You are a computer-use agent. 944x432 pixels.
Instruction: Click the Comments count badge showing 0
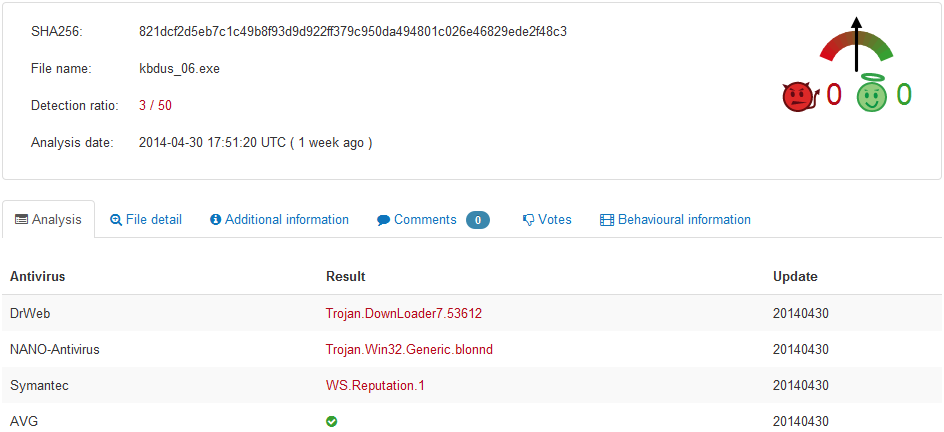(478, 220)
